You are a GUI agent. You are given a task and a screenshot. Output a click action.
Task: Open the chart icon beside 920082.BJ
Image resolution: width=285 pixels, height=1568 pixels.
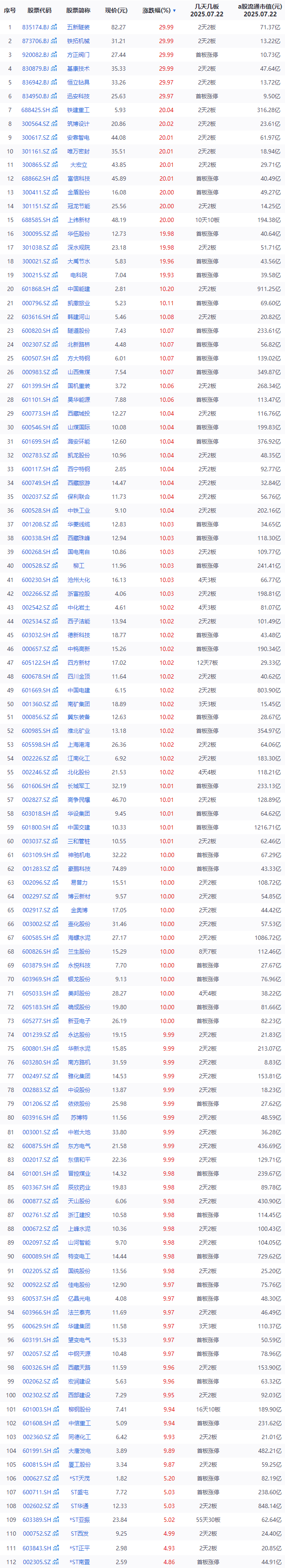point(55,55)
